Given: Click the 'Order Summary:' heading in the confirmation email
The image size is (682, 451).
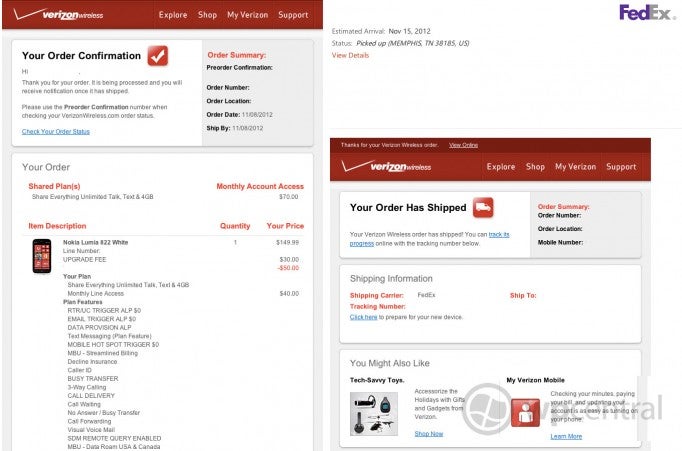Looking at the screenshot, I should pos(237,55).
